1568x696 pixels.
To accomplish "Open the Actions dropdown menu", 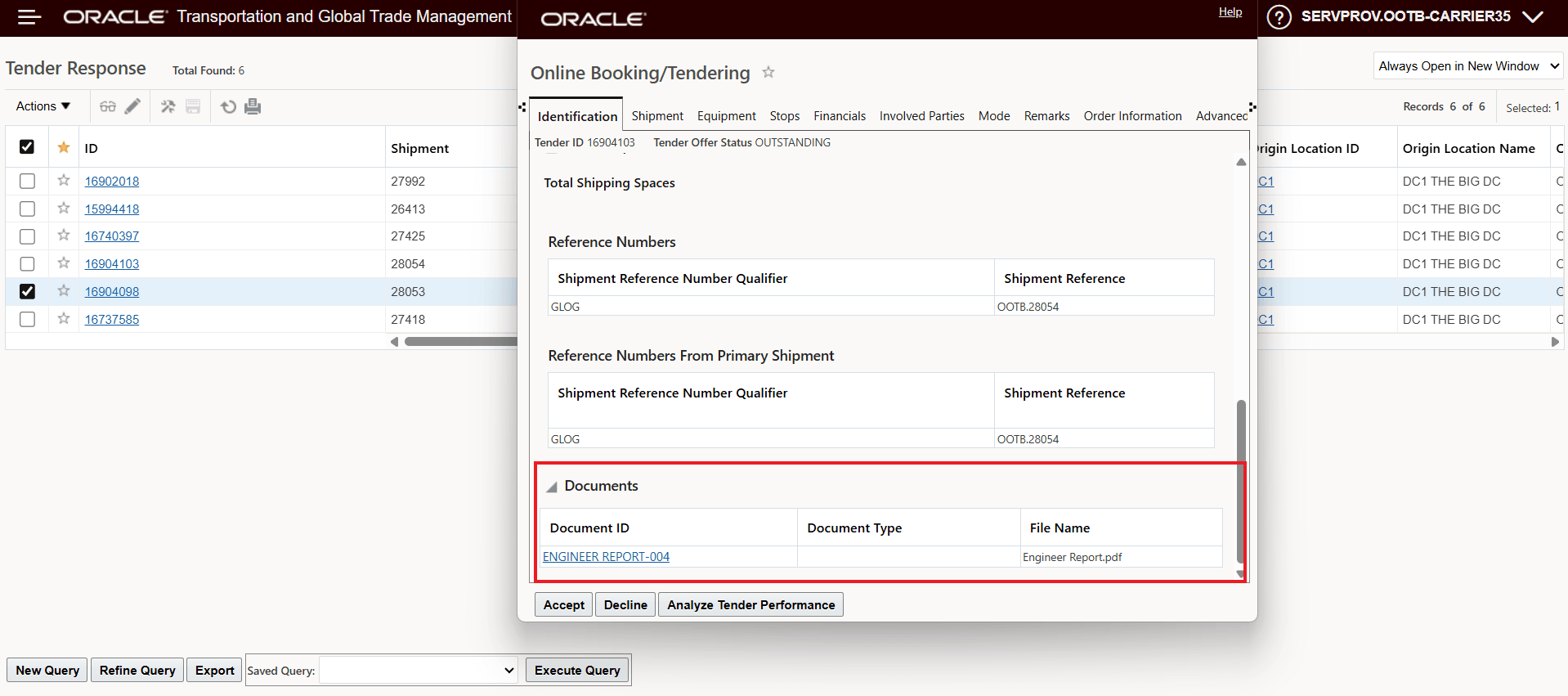I will pos(43,106).
